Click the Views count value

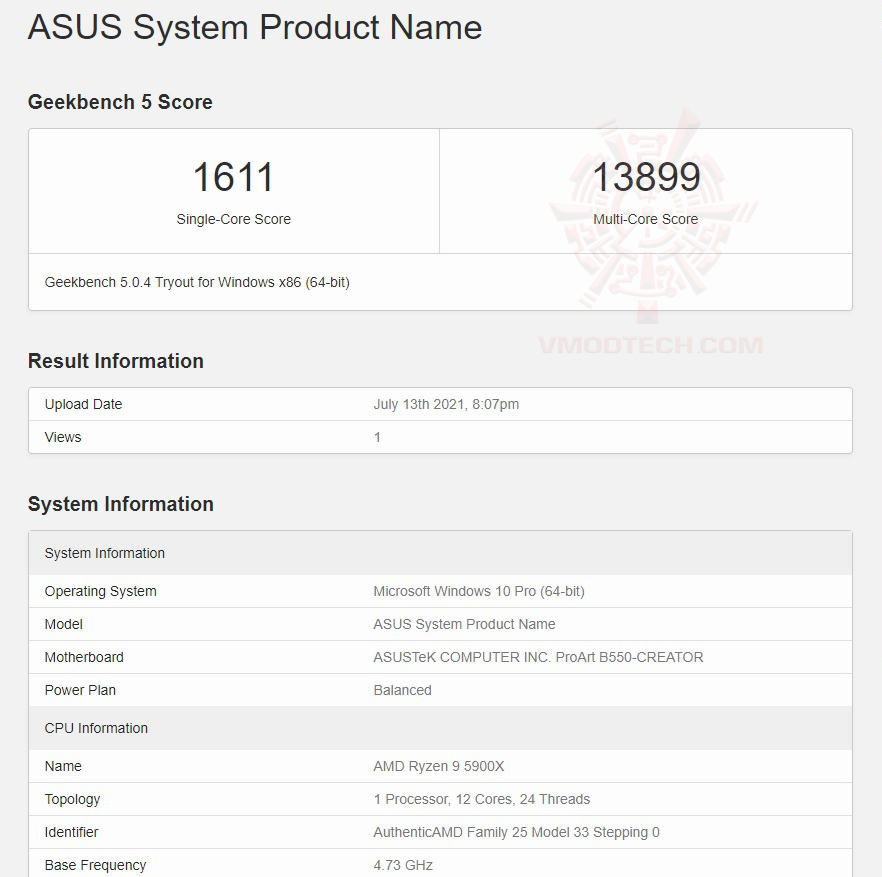click(x=375, y=437)
